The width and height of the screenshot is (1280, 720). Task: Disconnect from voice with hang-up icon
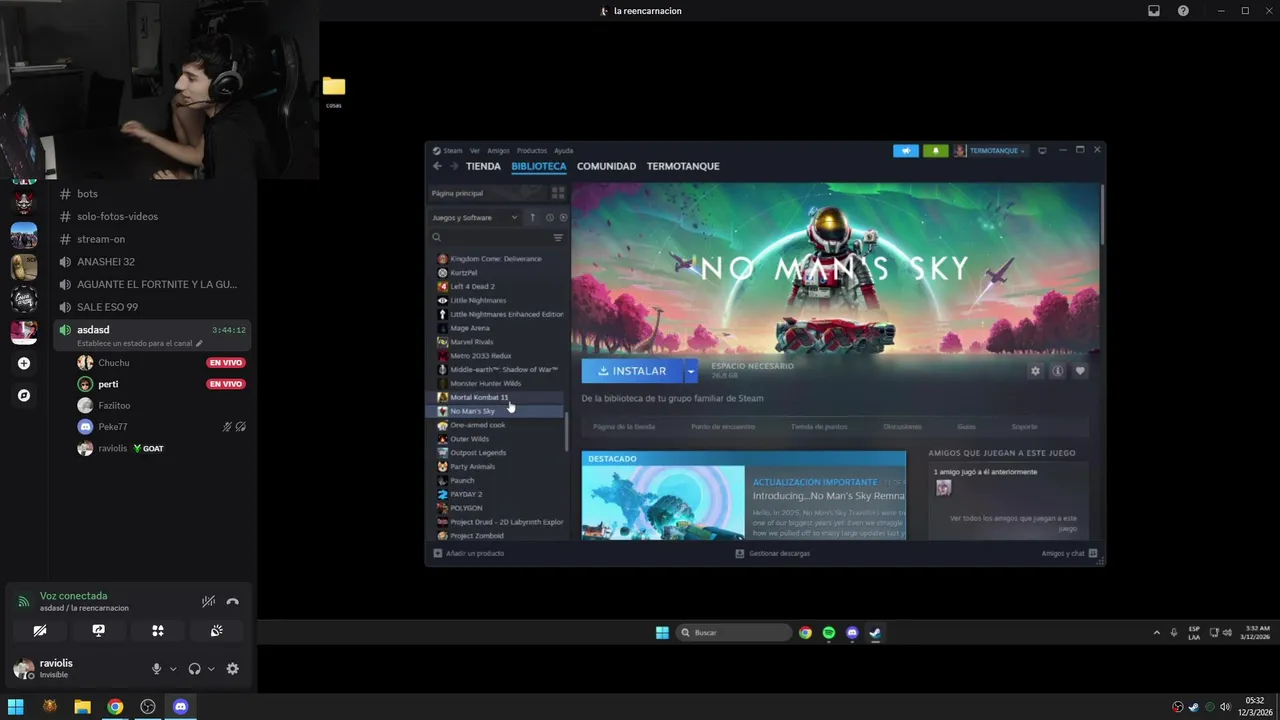(232, 602)
